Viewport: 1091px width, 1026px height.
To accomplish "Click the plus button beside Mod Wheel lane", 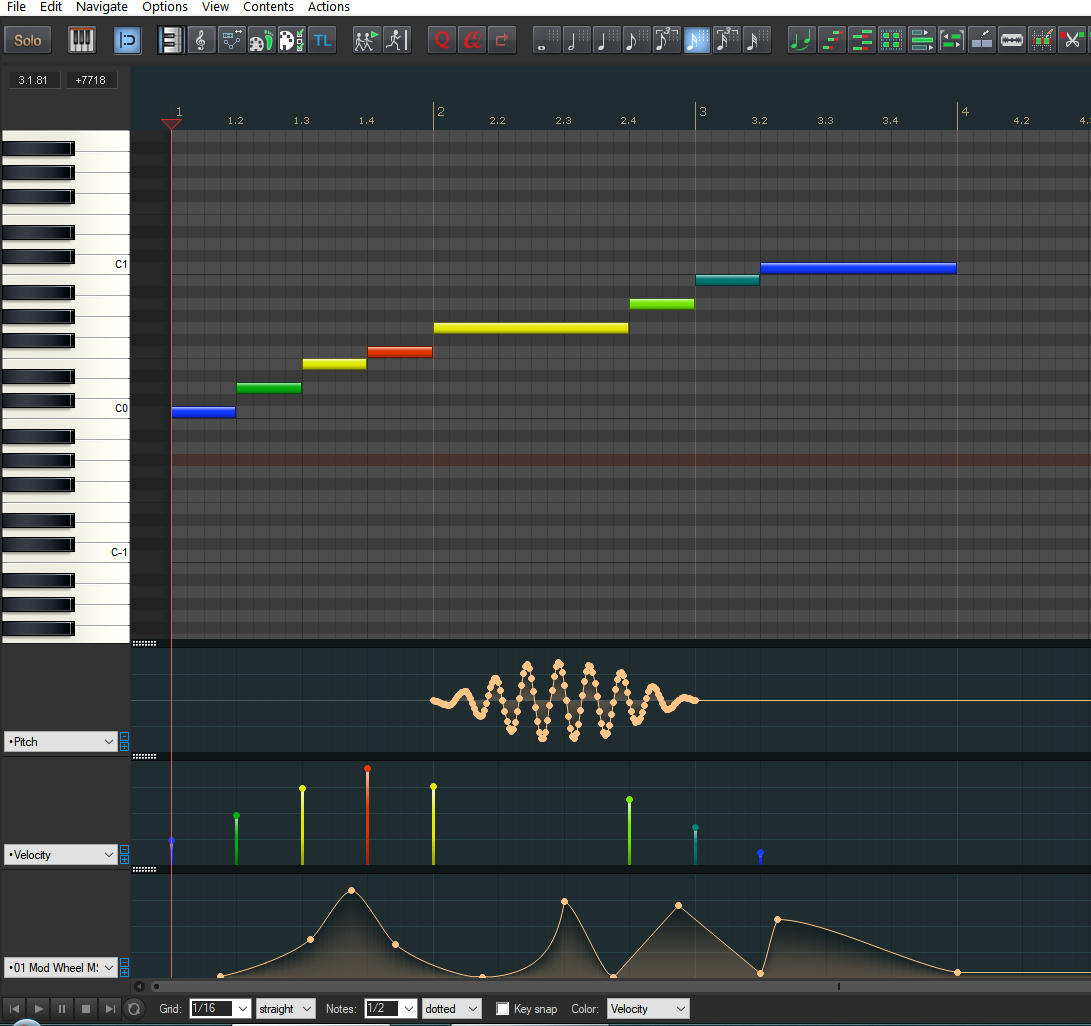I will 125,972.
